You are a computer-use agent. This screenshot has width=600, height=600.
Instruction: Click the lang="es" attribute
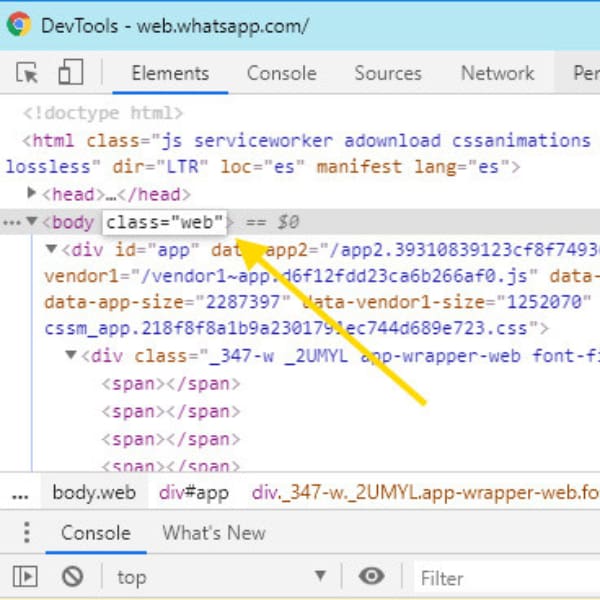[463, 167]
